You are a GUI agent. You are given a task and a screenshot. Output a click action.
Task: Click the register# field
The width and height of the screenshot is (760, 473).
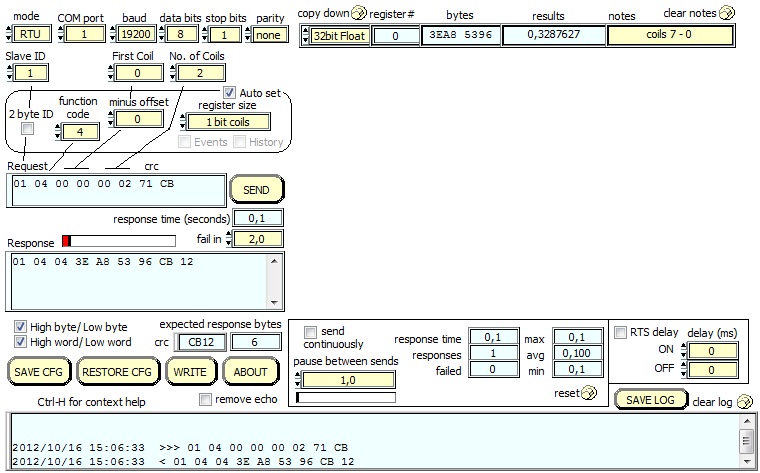[x=395, y=36]
